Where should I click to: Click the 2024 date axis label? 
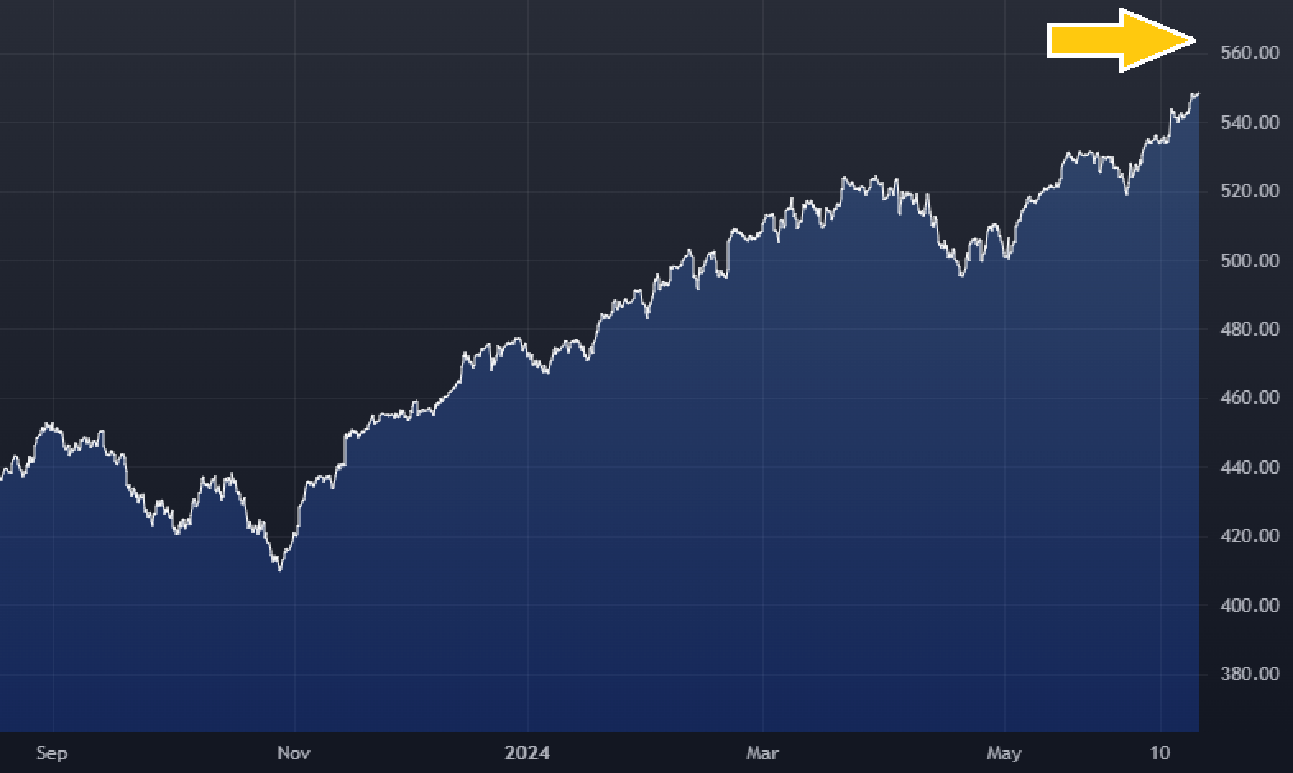pos(528,753)
